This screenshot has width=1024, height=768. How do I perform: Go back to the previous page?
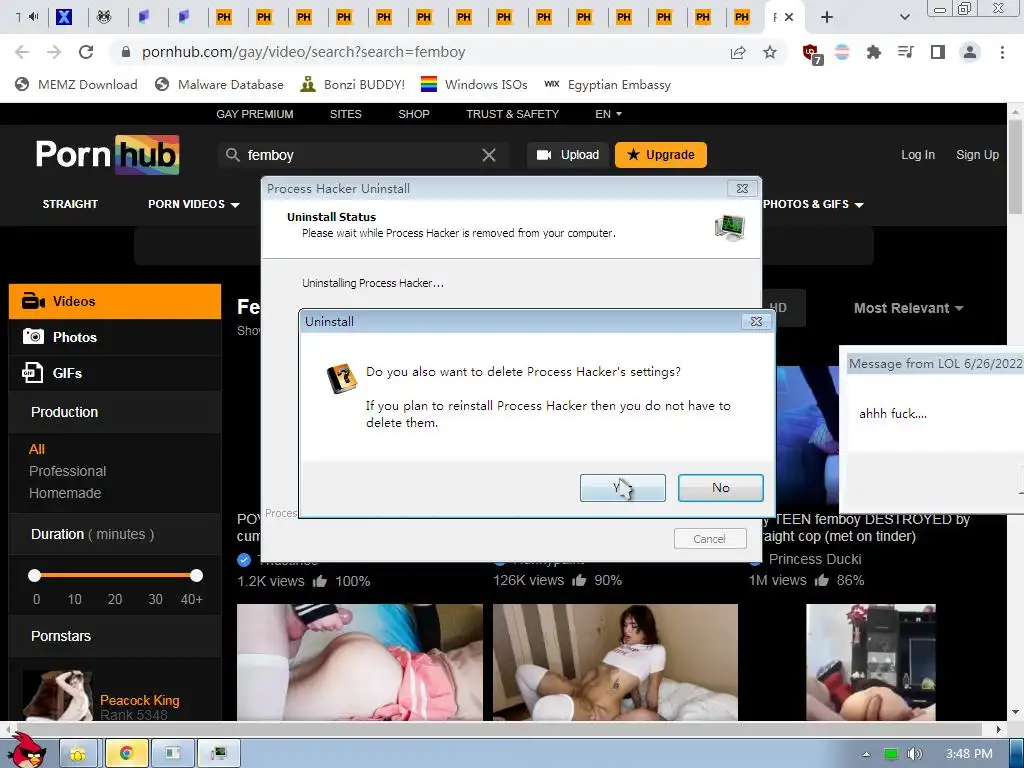(22, 52)
